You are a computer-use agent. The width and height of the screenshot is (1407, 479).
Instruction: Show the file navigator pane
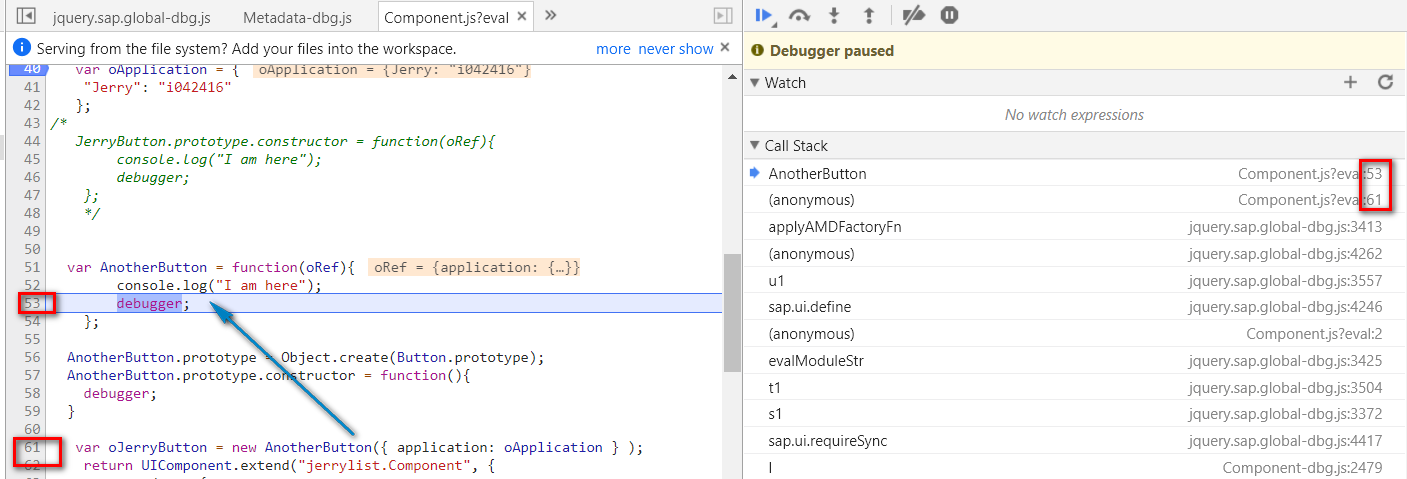[x=27, y=16]
